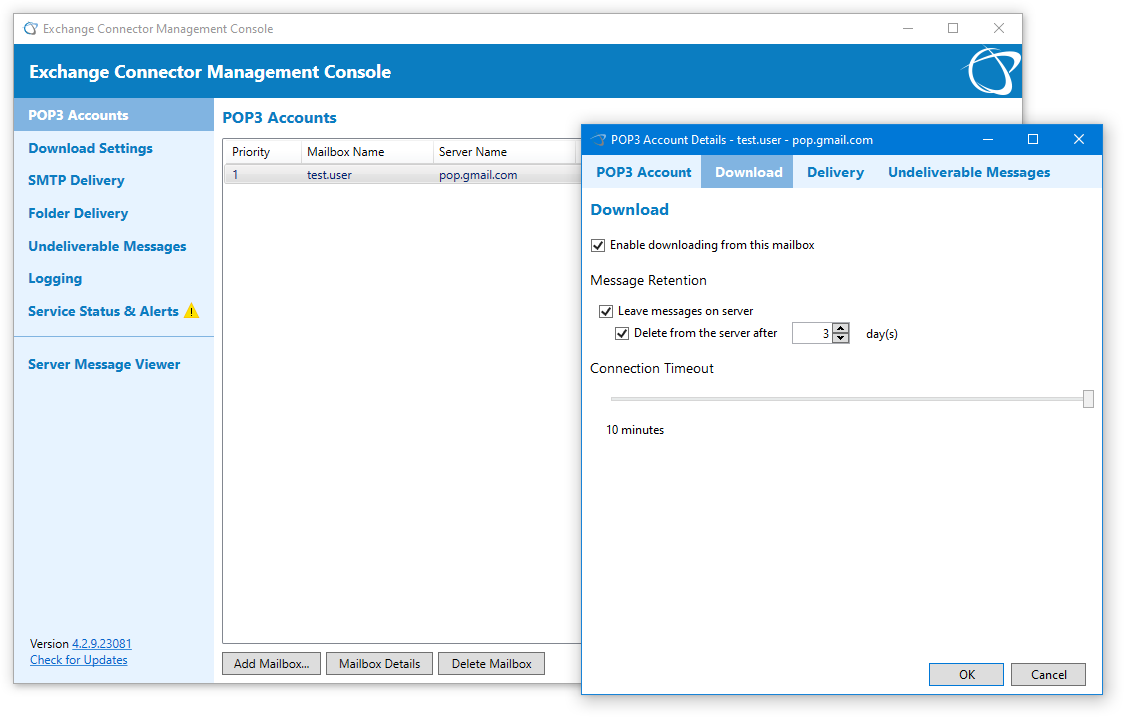Maximize the Exchange Connector Management Console window
The image size is (1124, 717).
[953, 29]
